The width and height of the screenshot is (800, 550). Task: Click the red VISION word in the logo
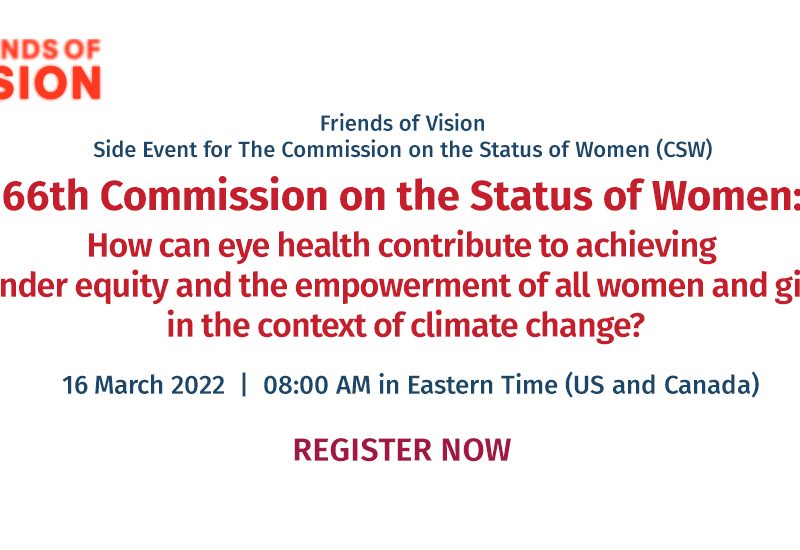pos(50,82)
